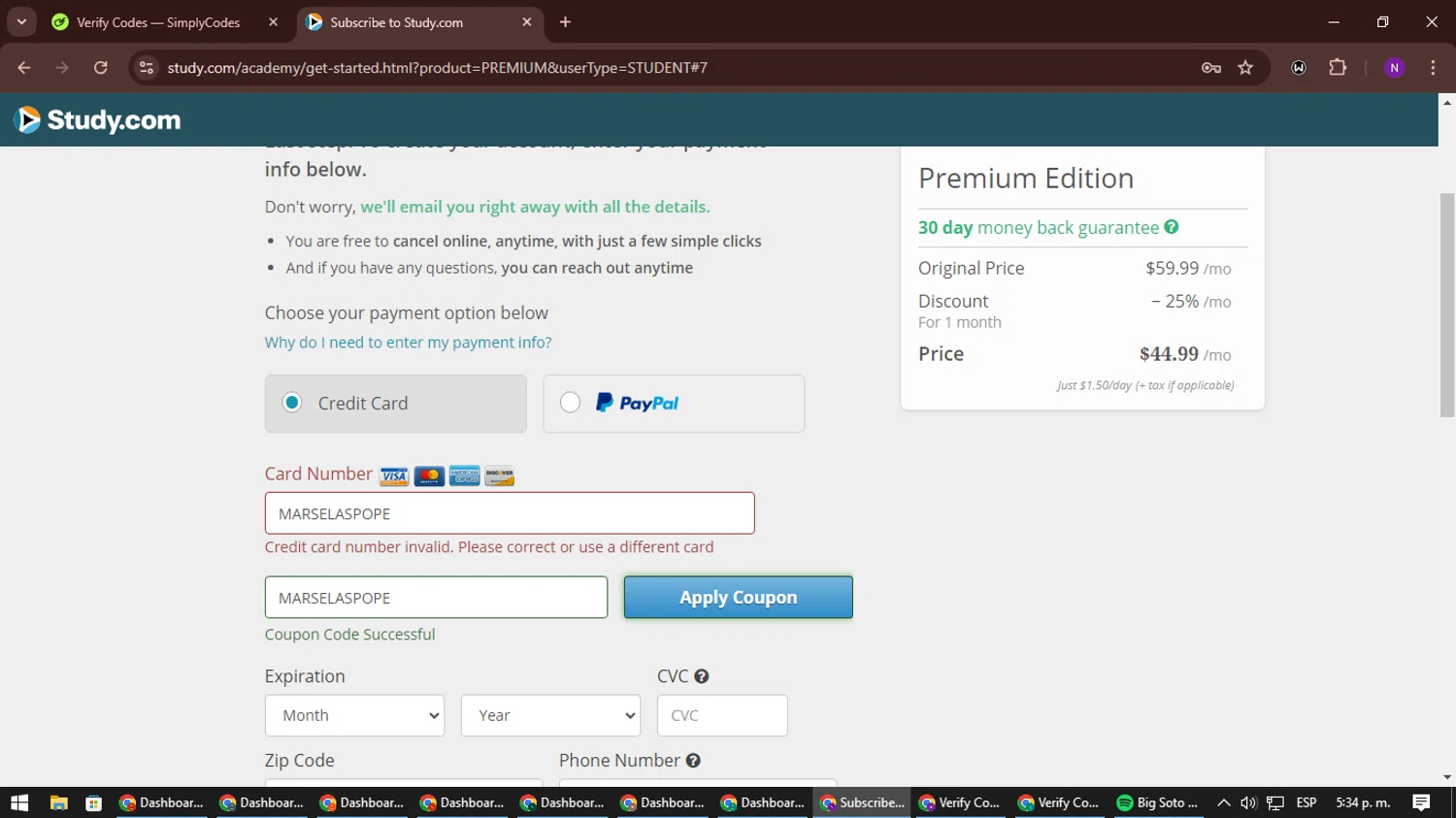Image resolution: width=1456 pixels, height=818 pixels.
Task: Show hidden system tray icons
Action: (1223, 802)
